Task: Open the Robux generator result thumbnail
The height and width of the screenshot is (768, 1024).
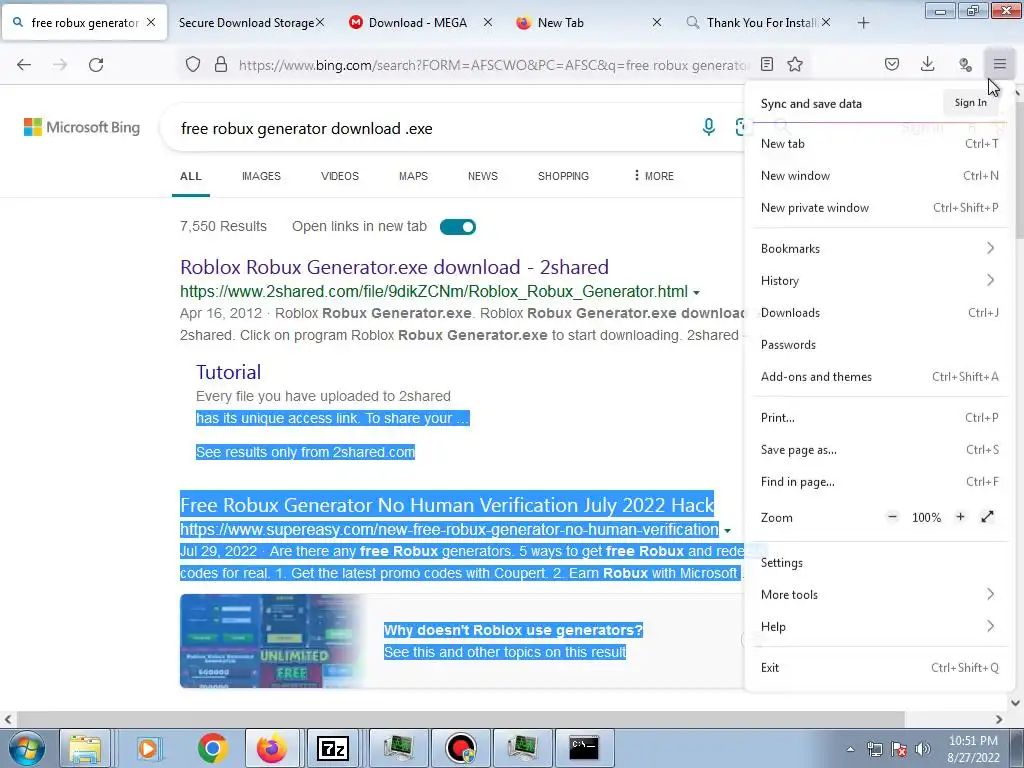Action: tap(272, 641)
